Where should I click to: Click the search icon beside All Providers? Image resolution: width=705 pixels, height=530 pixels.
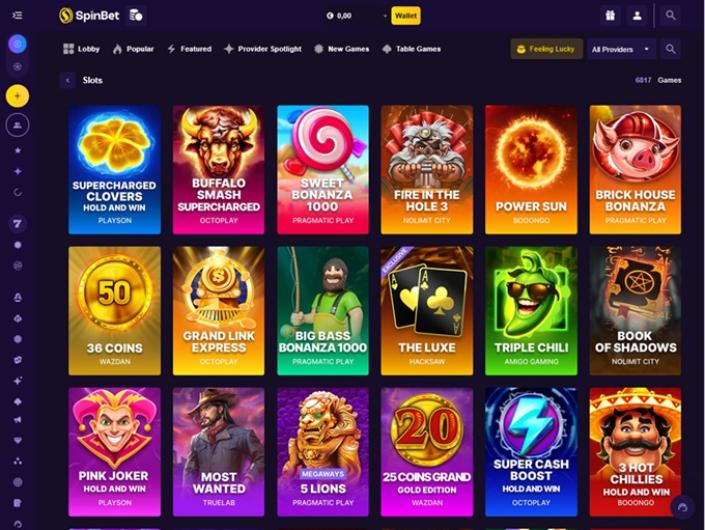(x=670, y=49)
